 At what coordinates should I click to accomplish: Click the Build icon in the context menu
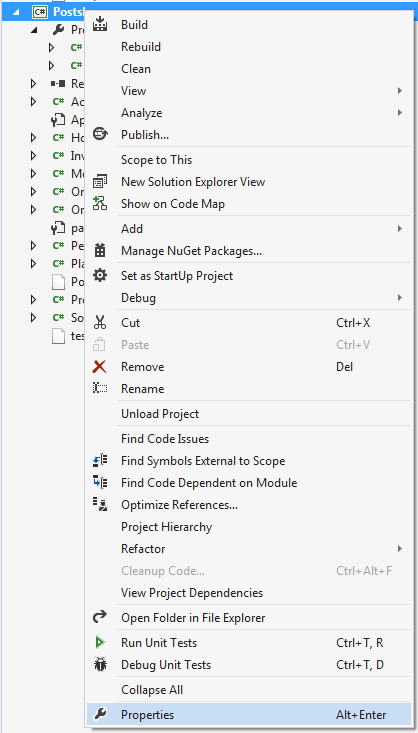click(100, 24)
